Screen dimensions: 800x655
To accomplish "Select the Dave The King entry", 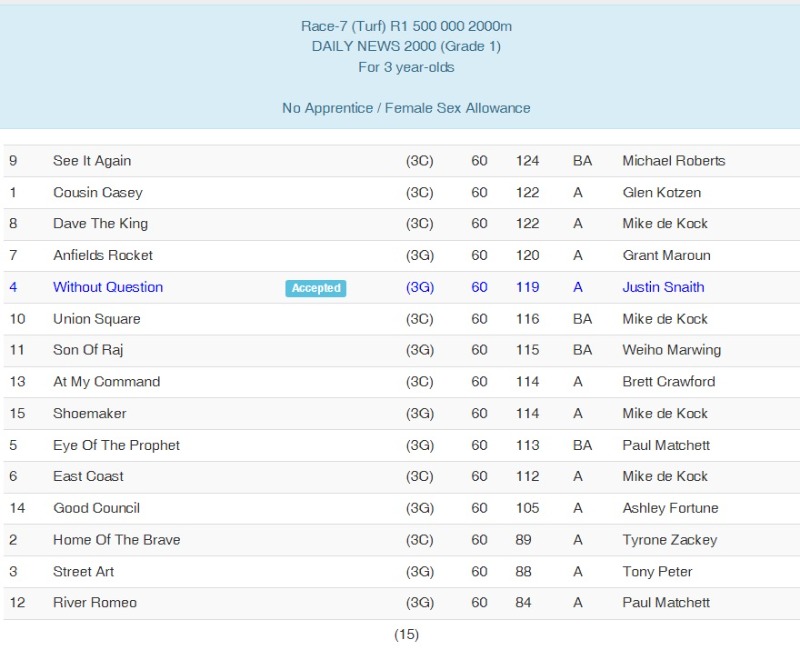I will [100, 224].
